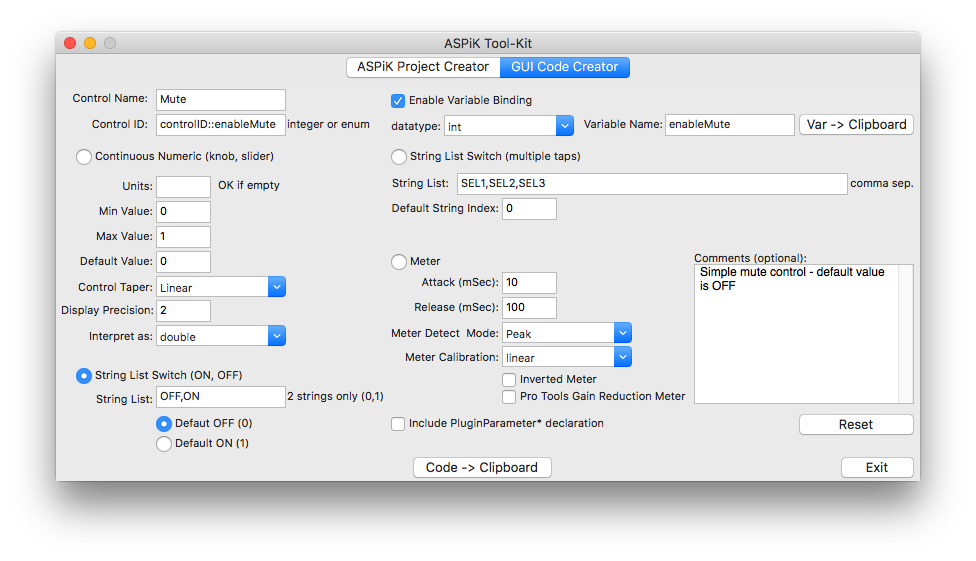Focus the Control Name field

point(221,100)
